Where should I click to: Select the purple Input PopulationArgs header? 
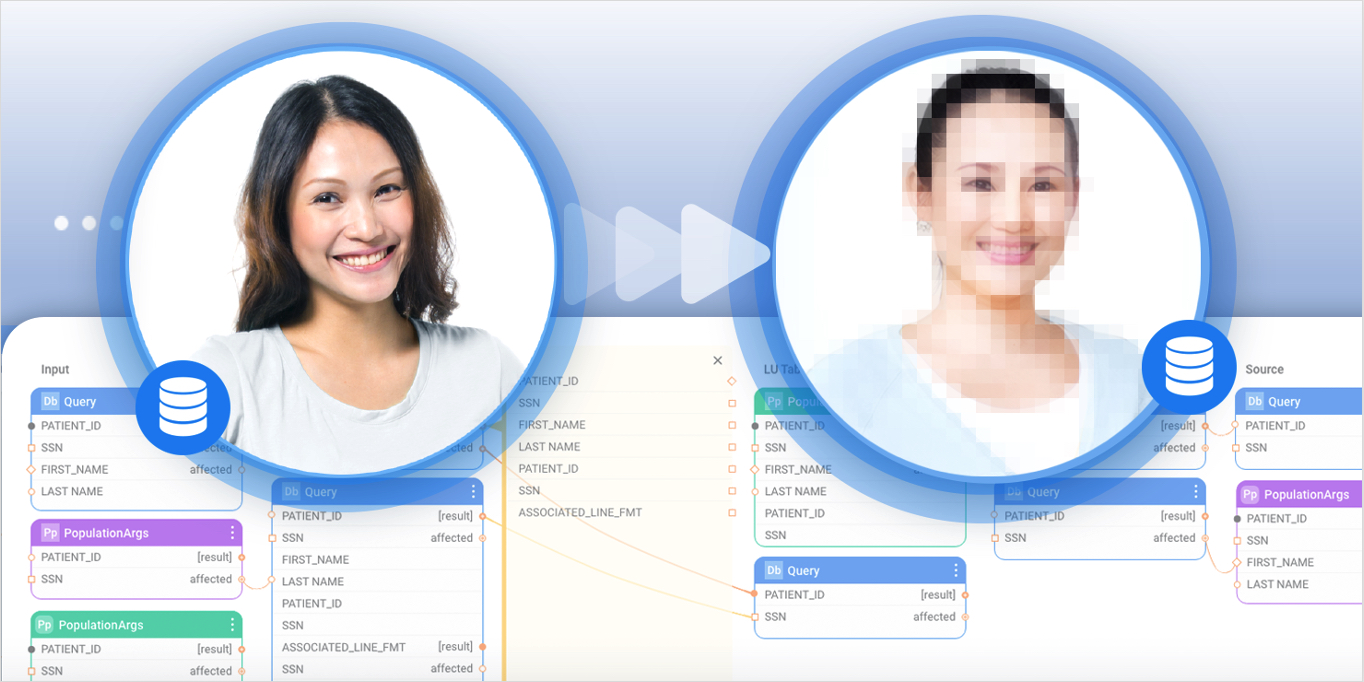point(136,533)
